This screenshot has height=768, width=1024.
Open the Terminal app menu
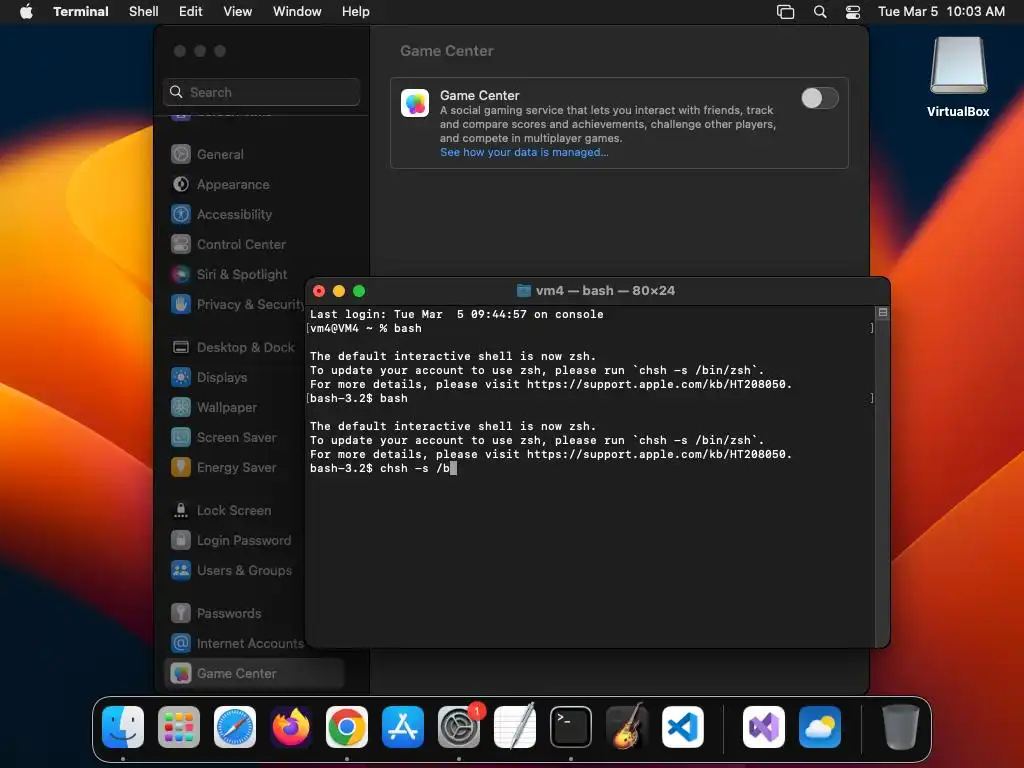(81, 11)
